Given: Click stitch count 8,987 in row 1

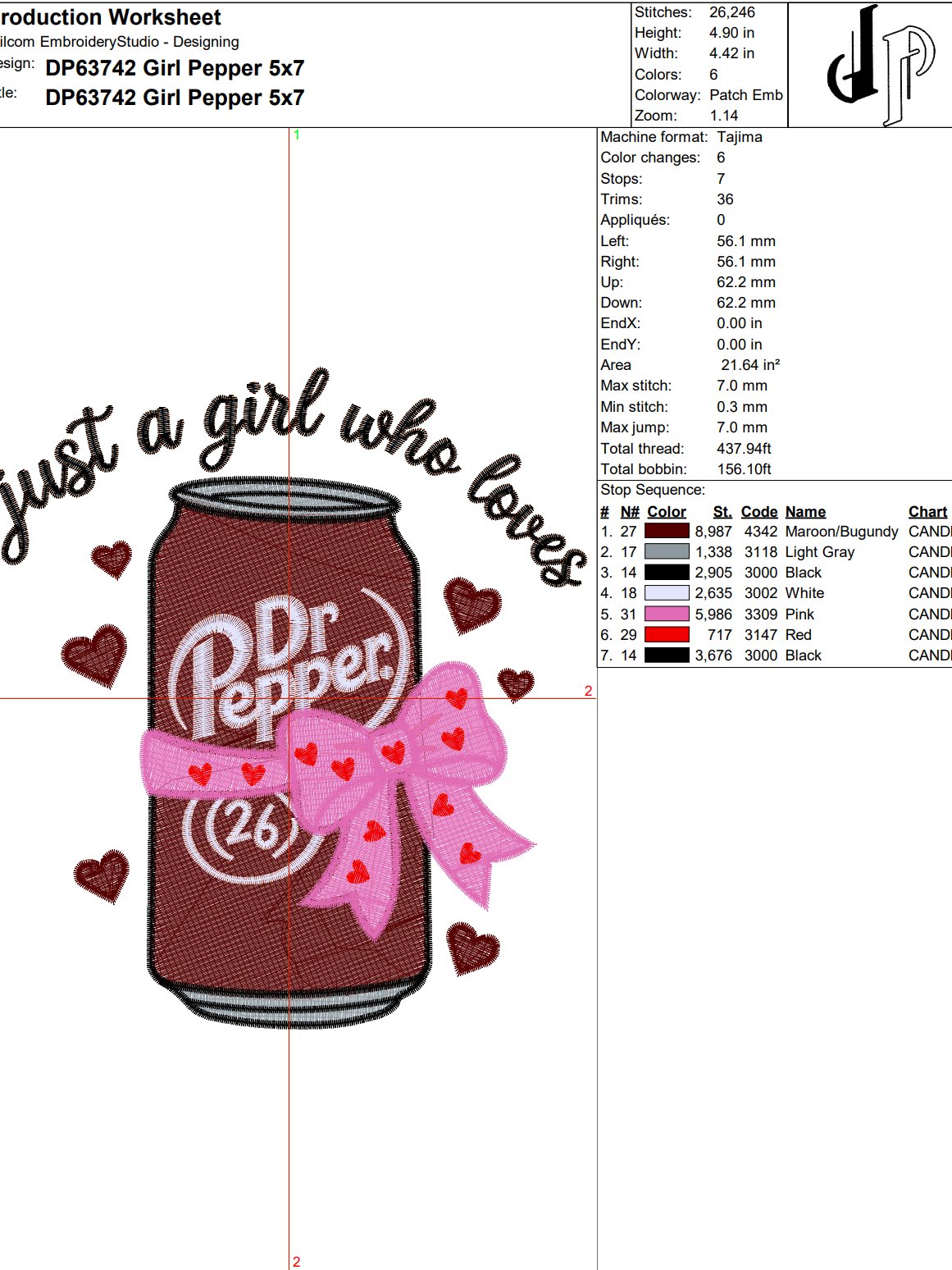Looking at the screenshot, I should (x=713, y=532).
